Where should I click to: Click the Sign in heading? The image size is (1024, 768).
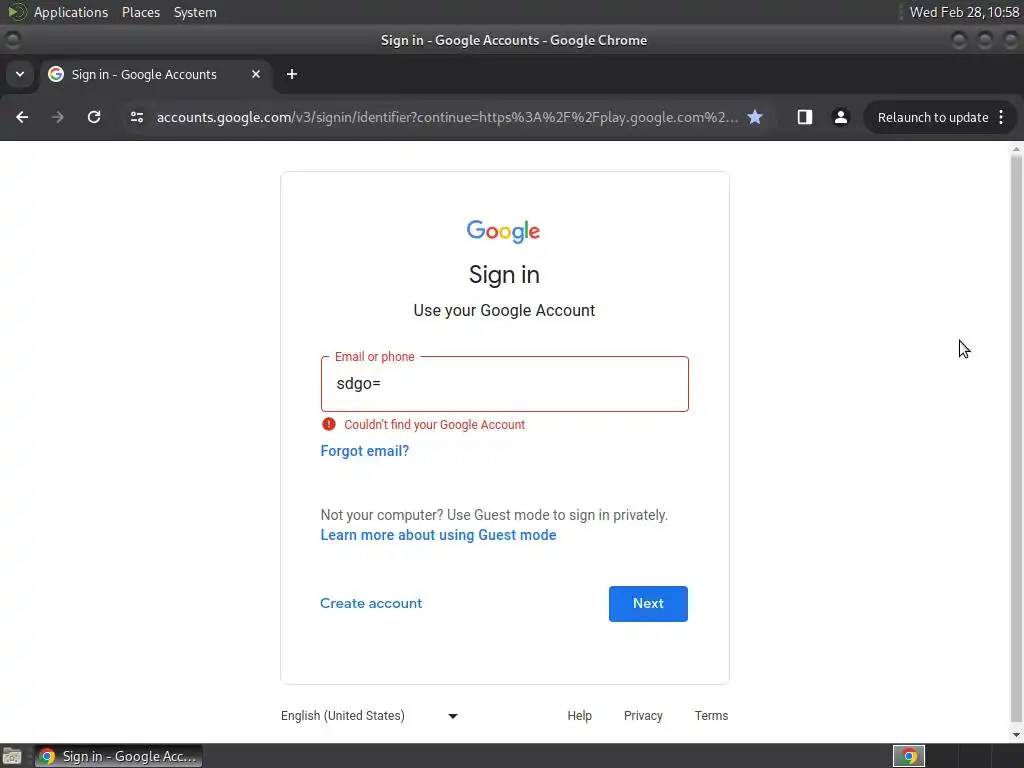(x=504, y=275)
